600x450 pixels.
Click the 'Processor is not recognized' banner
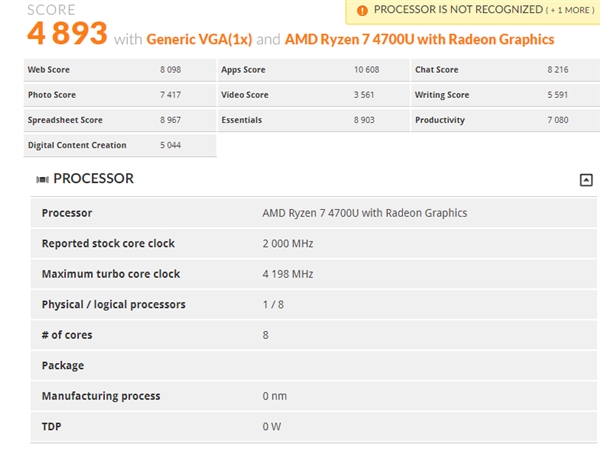[x=456, y=10]
